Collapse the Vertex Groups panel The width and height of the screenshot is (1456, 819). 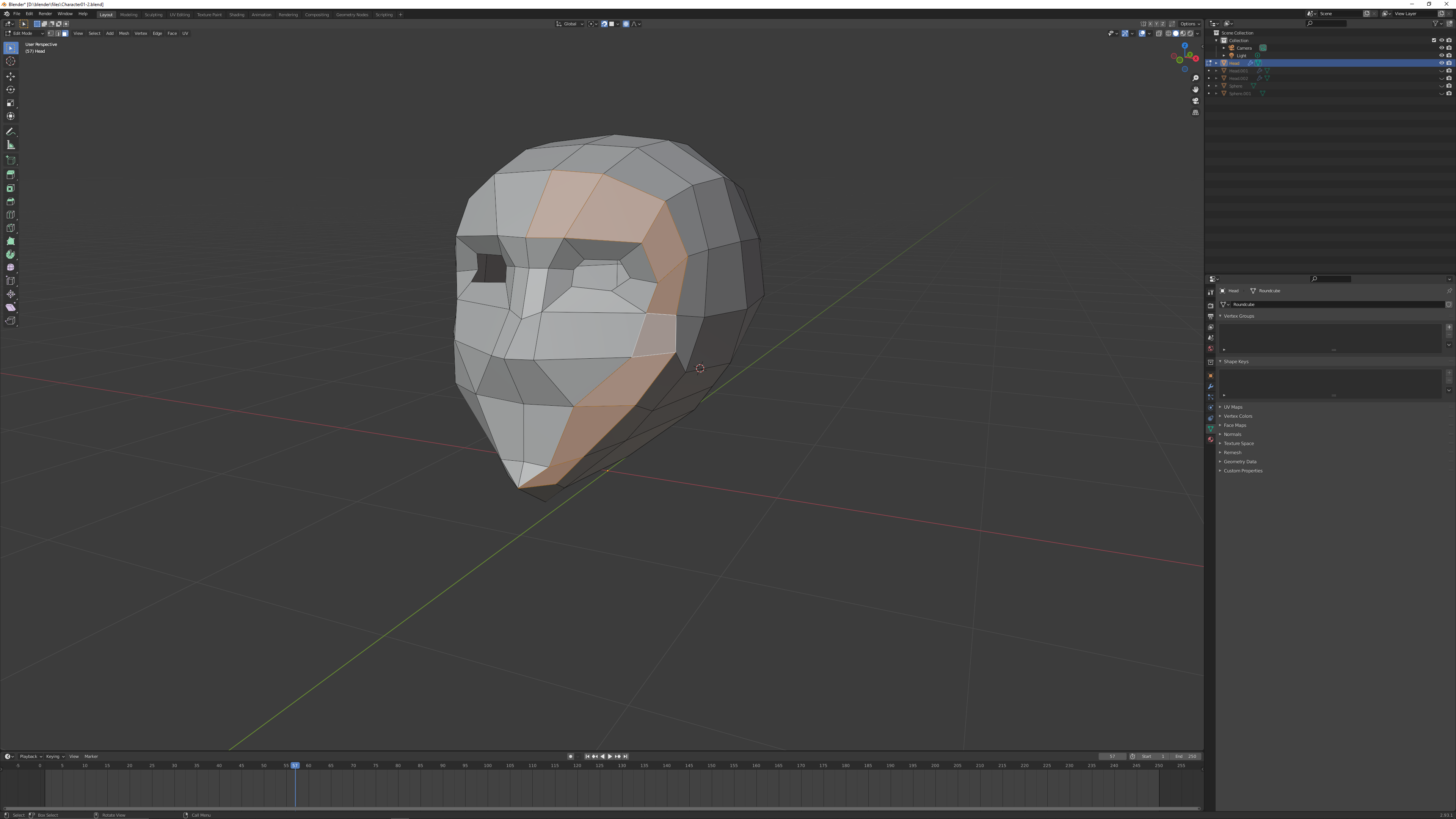[x=1238, y=316]
